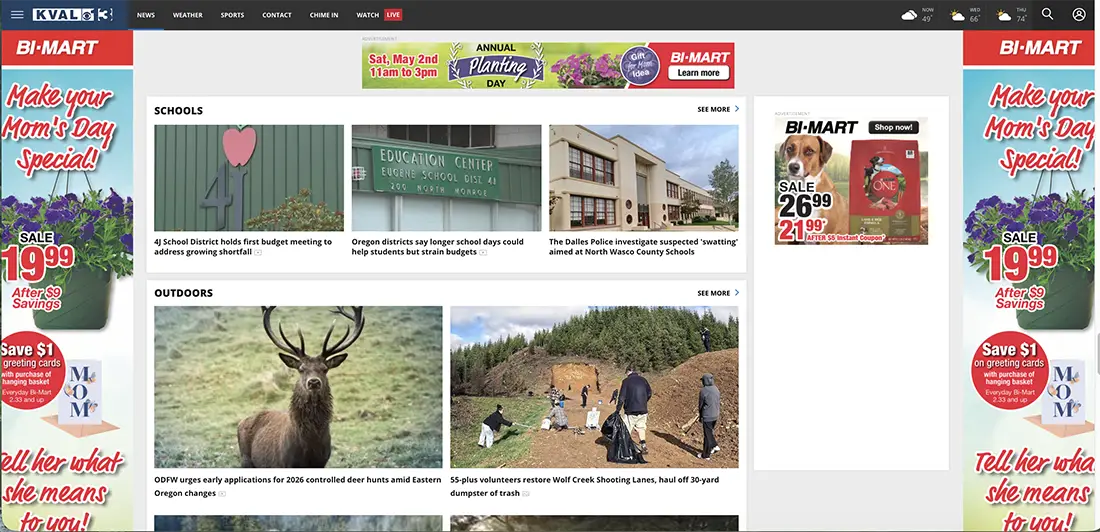
Task: Click the video icon after ODFW deer hunts headline
Action: (x=222, y=494)
